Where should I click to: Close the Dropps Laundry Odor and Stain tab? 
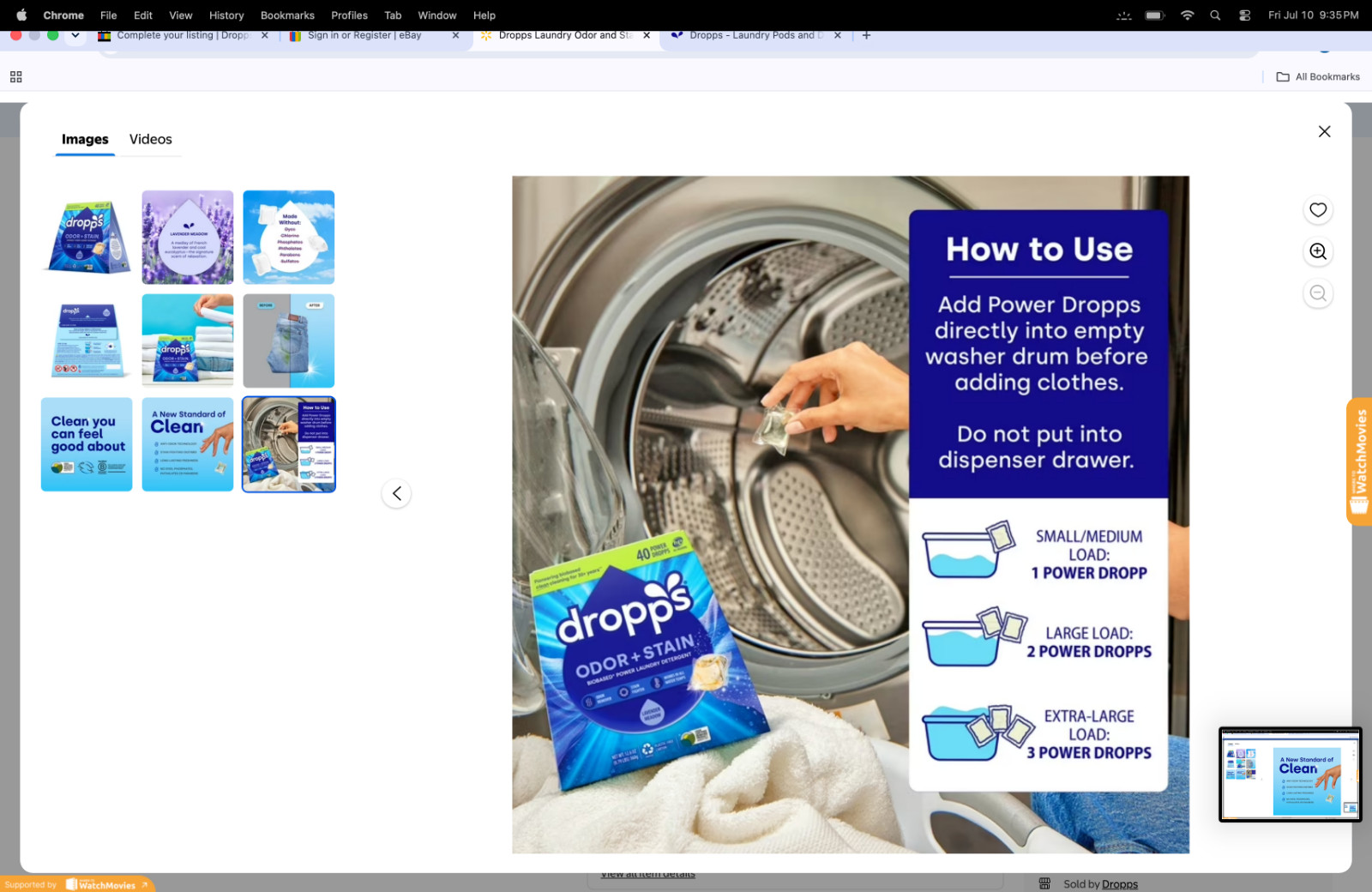[x=647, y=35]
